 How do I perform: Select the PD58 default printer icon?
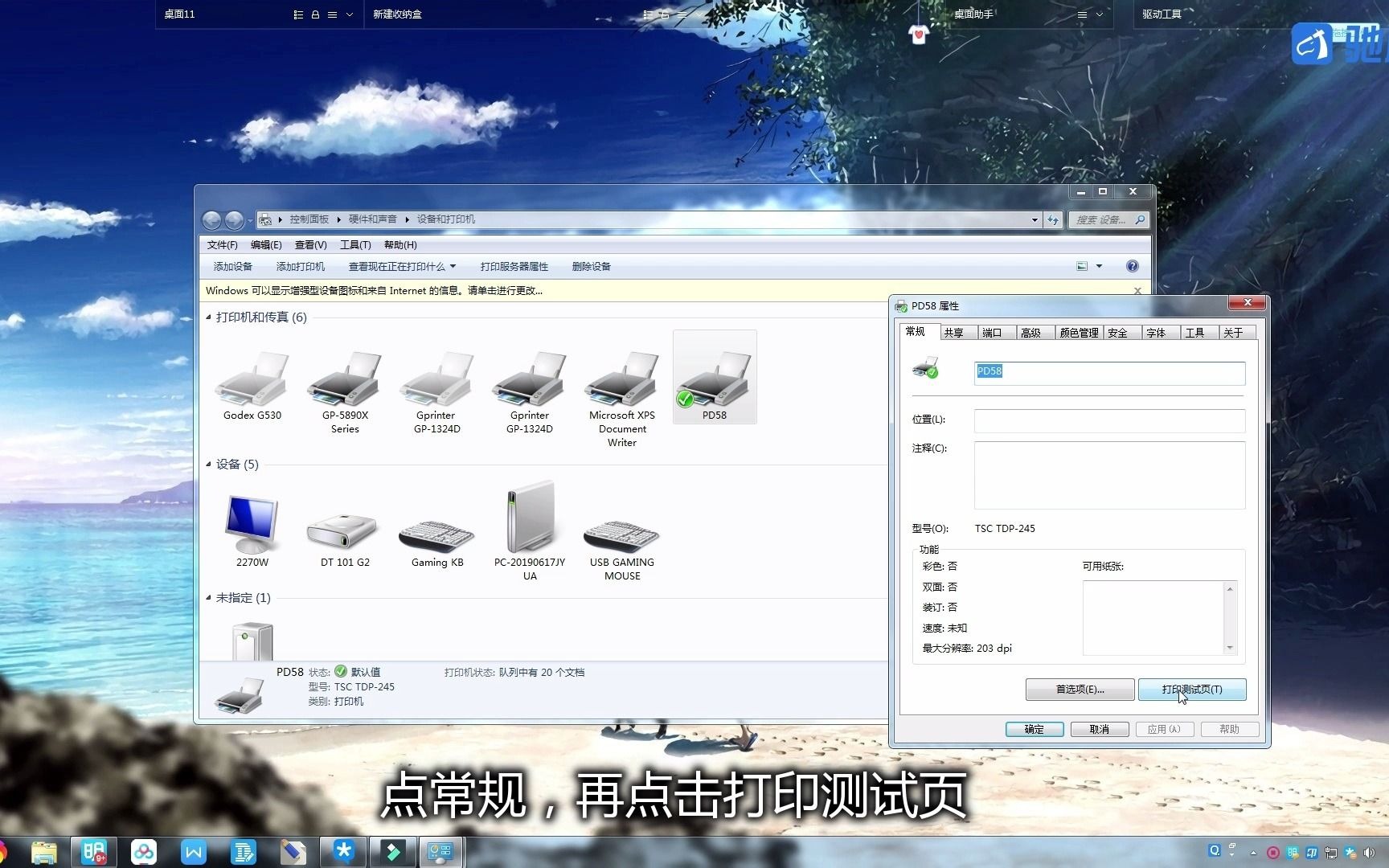[714, 378]
